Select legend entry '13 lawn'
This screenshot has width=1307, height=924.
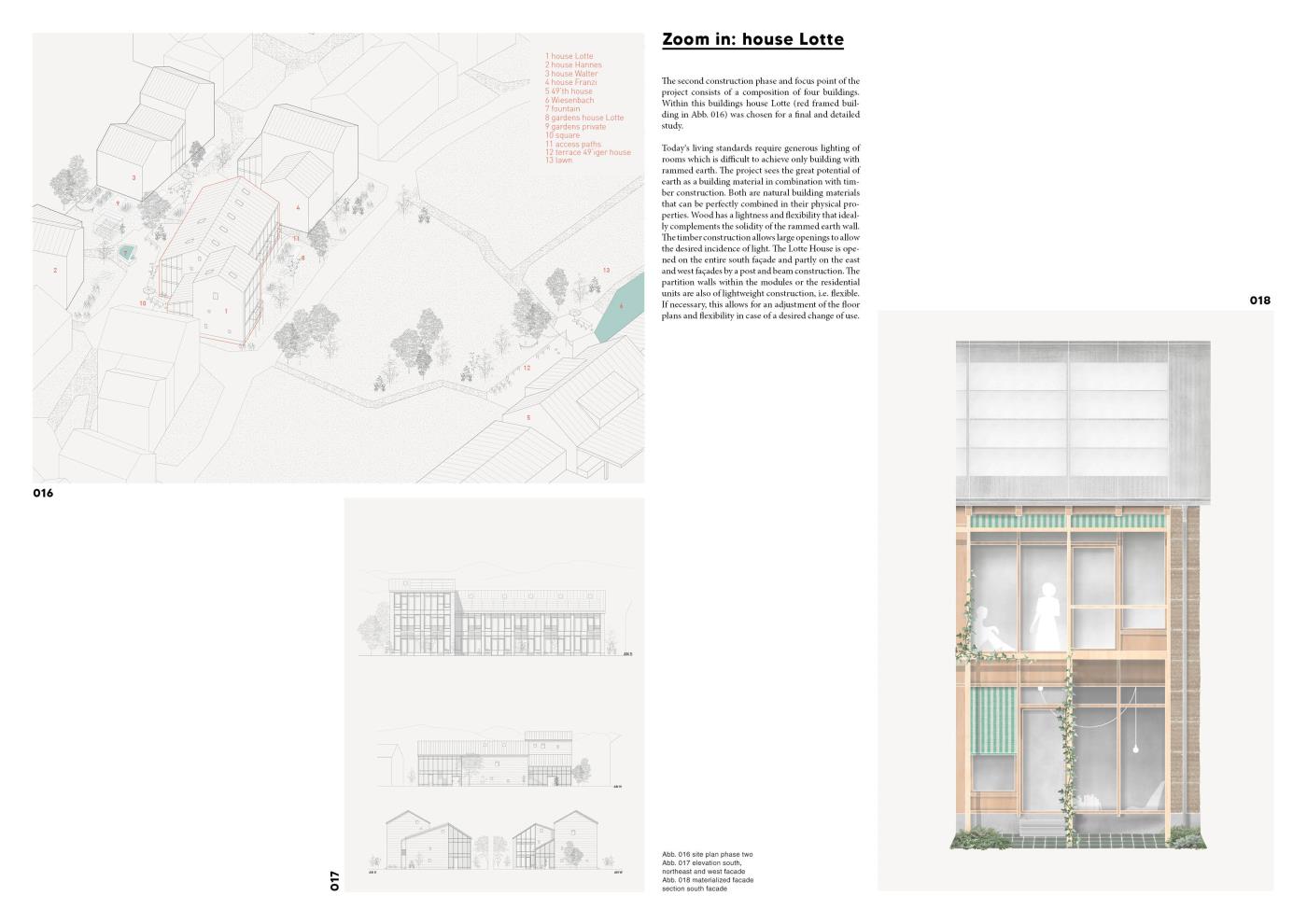pos(559,161)
